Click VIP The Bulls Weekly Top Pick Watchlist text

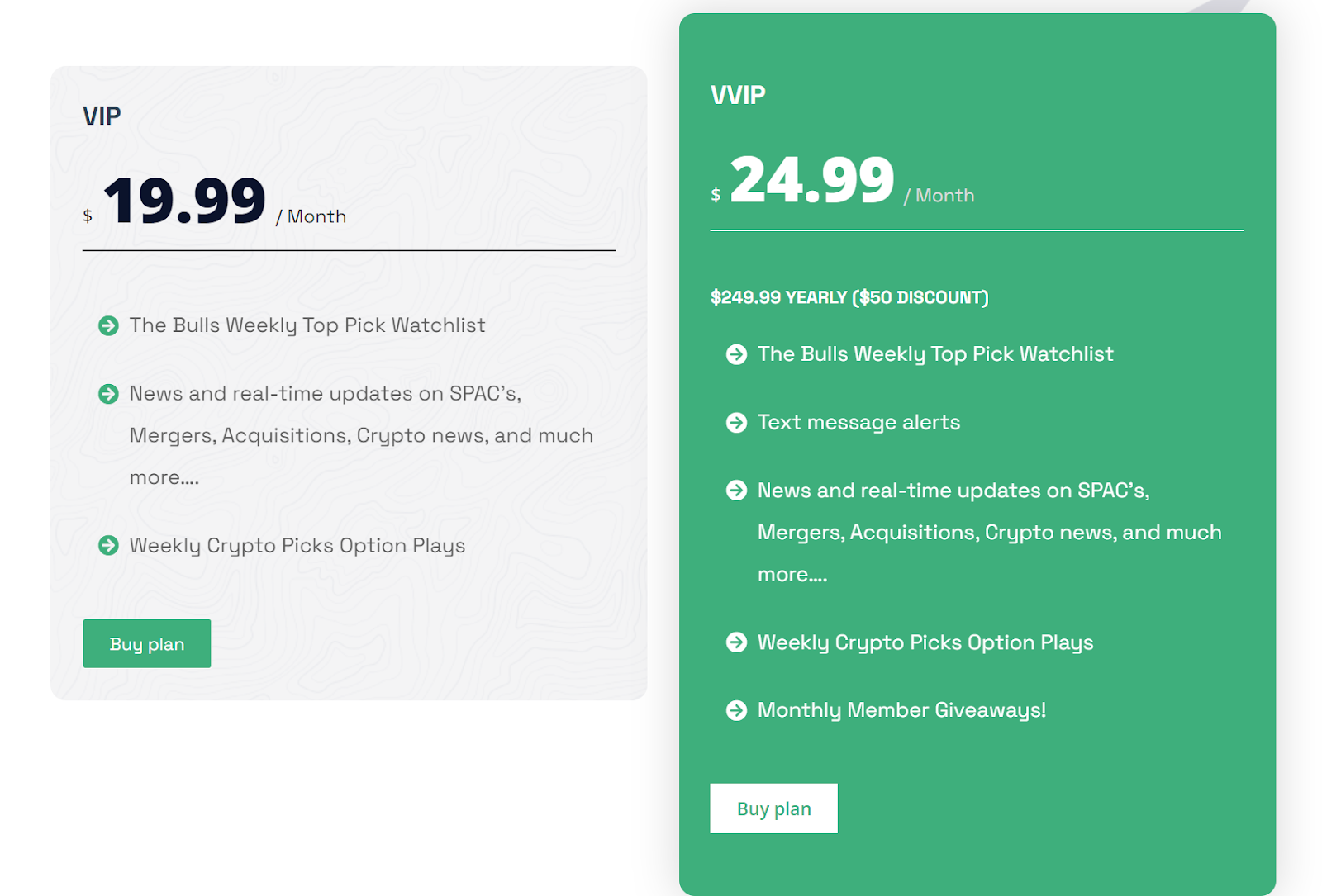pyautogui.click(x=307, y=325)
